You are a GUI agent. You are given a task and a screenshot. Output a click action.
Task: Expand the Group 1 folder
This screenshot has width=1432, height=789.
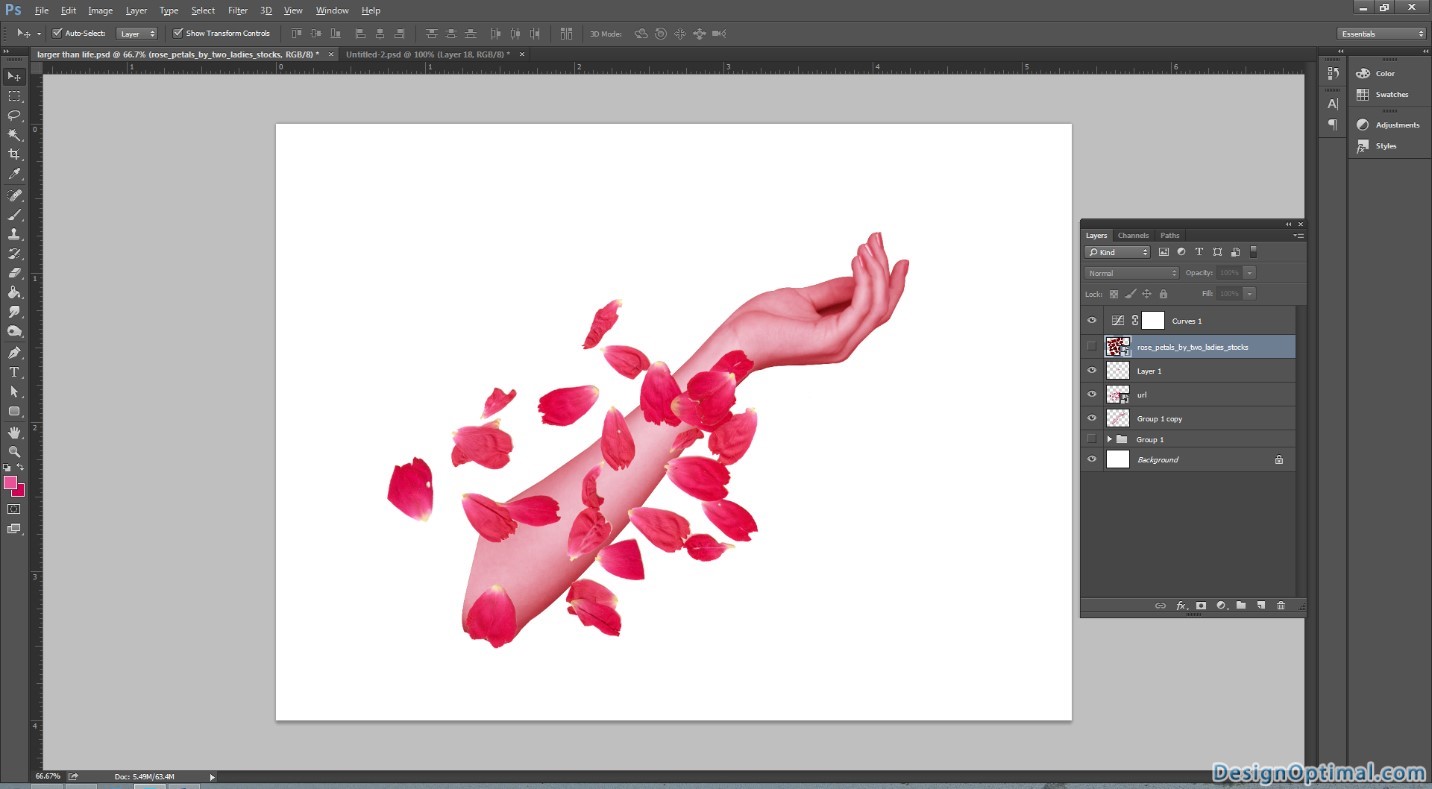coord(1109,439)
